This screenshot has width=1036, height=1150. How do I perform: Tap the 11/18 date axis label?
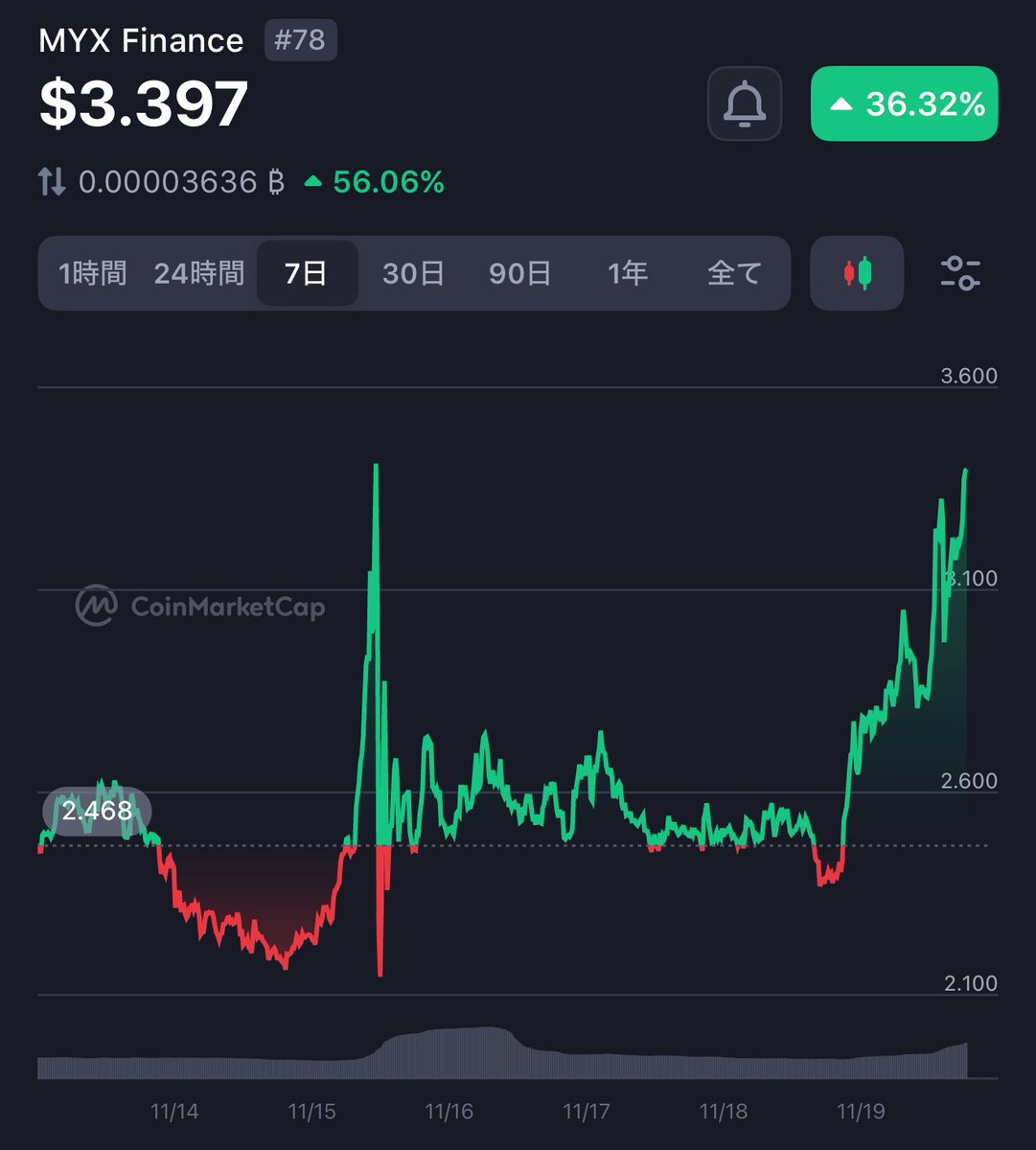tap(724, 1112)
